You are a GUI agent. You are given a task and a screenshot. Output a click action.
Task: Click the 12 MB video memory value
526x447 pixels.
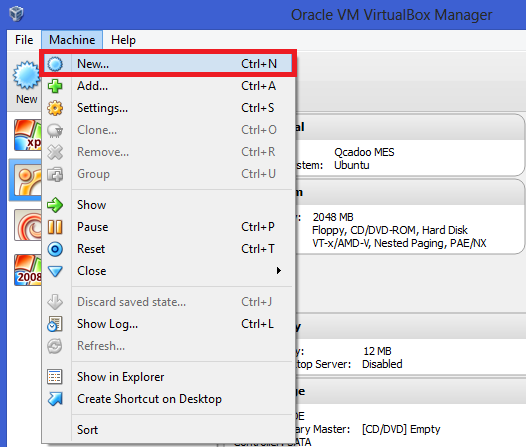(x=377, y=351)
